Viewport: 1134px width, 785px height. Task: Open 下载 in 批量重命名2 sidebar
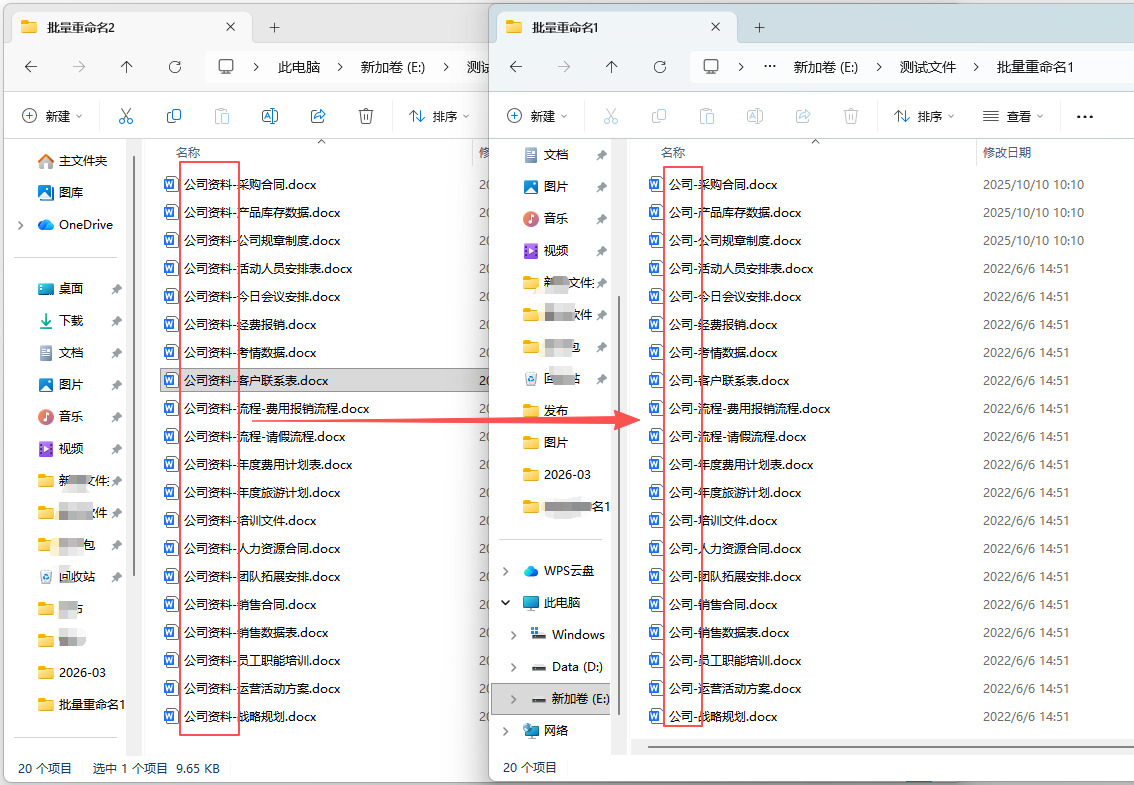pos(61,321)
